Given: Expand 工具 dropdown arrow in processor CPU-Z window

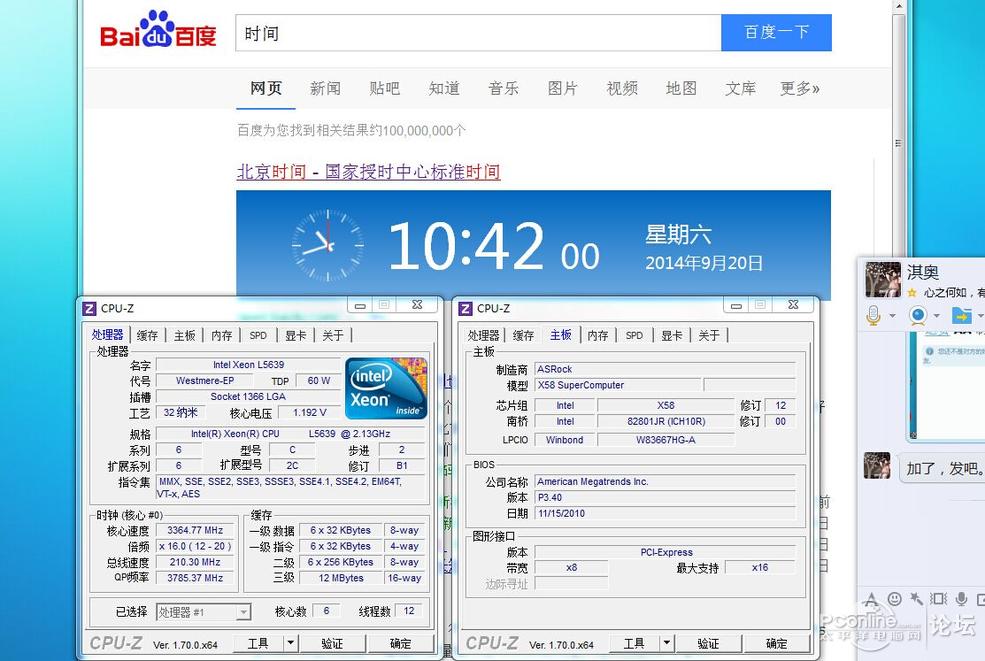Looking at the screenshot, I should (x=290, y=643).
